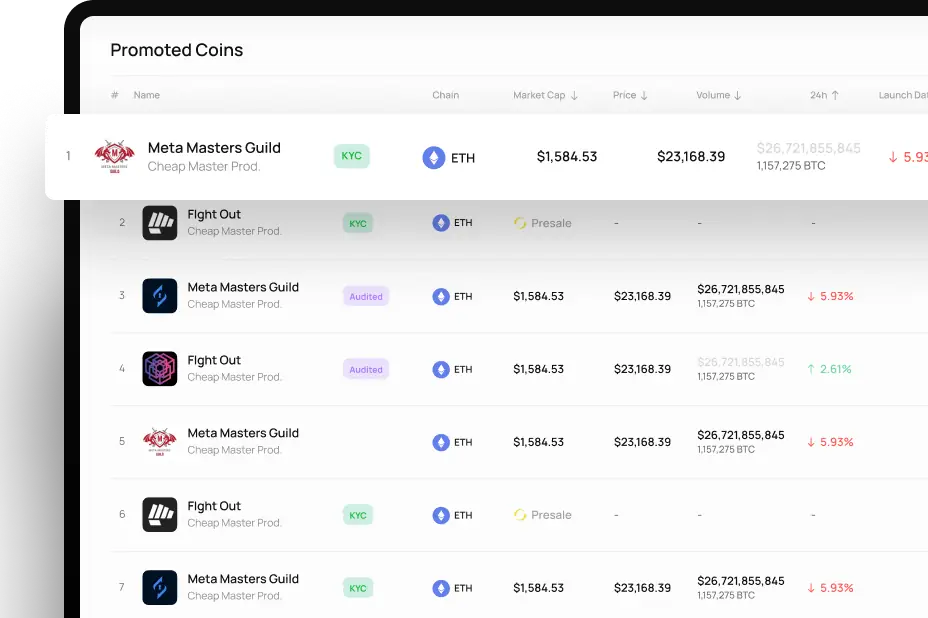Click the Meta Masters Guild dragon logo in row 1
Image resolution: width=928 pixels, height=618 pixels.
click(115, 156)
